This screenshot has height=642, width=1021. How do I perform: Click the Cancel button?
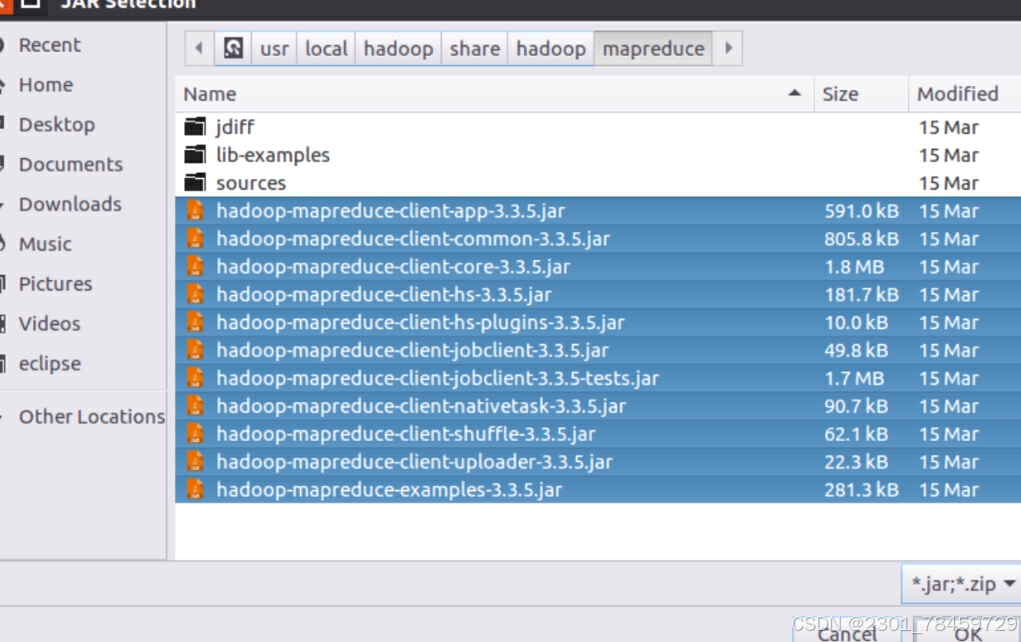pos(846,634)
